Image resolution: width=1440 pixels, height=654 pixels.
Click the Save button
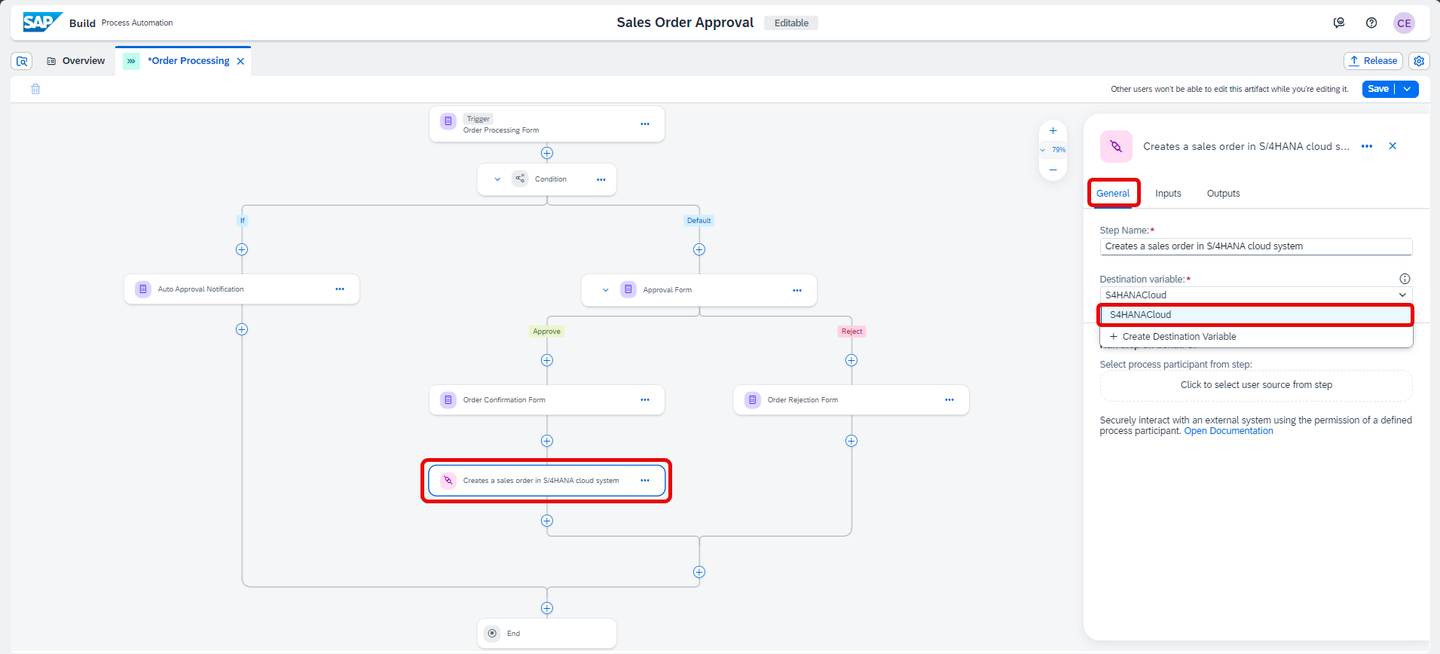point(1378,89)
